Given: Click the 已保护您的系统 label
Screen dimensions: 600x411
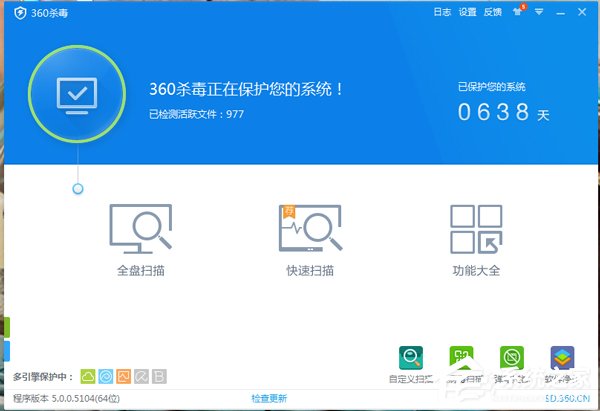Looking at the screenshot, I should click(x=492, y=87).
